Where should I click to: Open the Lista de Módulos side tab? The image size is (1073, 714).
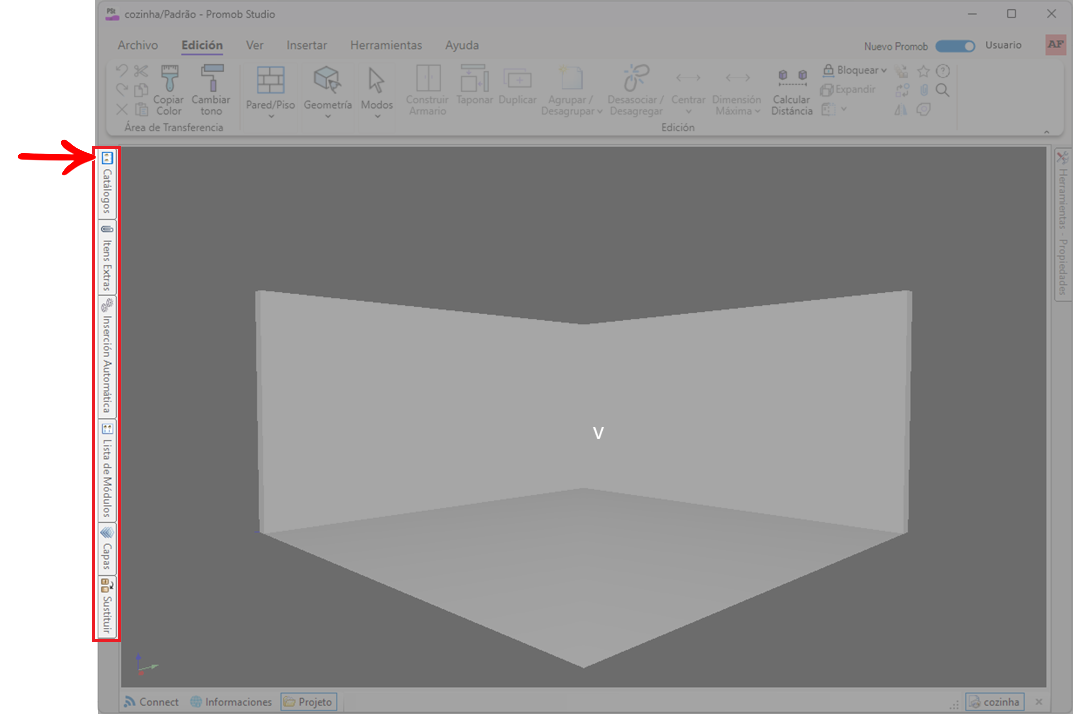pyautogui.click(x=107, y=471)
